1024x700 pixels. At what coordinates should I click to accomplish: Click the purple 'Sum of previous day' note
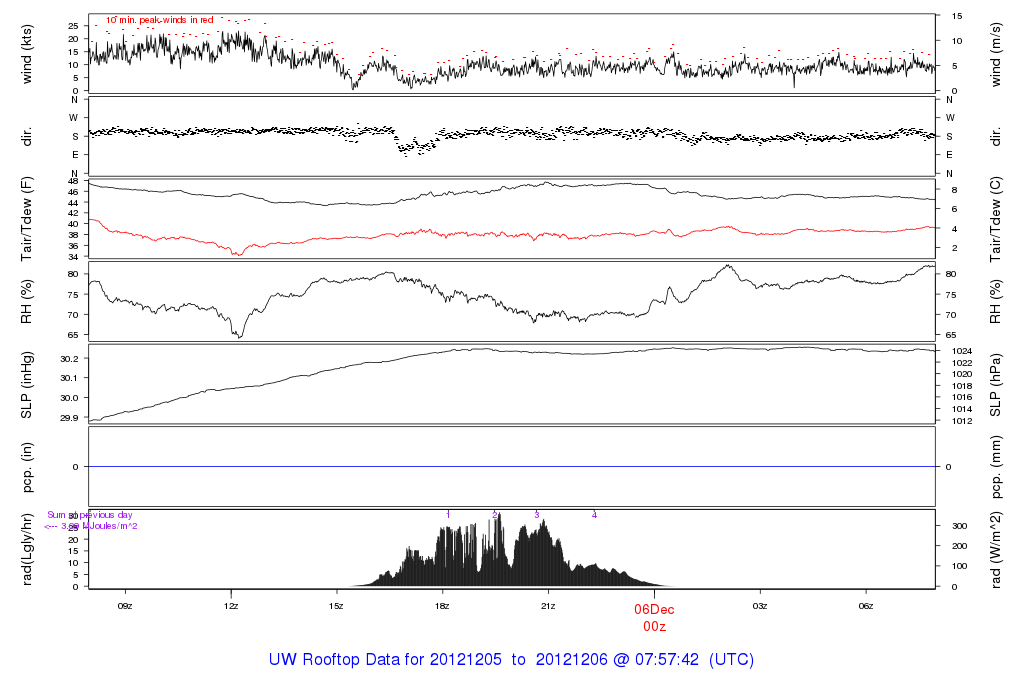(89, 515)
